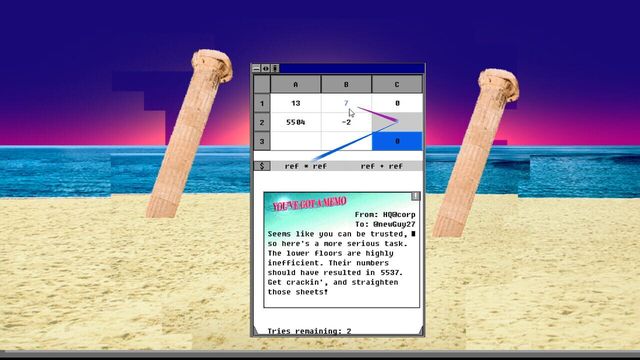Click the left 'ref • ref' formula
The width and height of the screenshot is (640, 360).
click(x=306, y=166)
